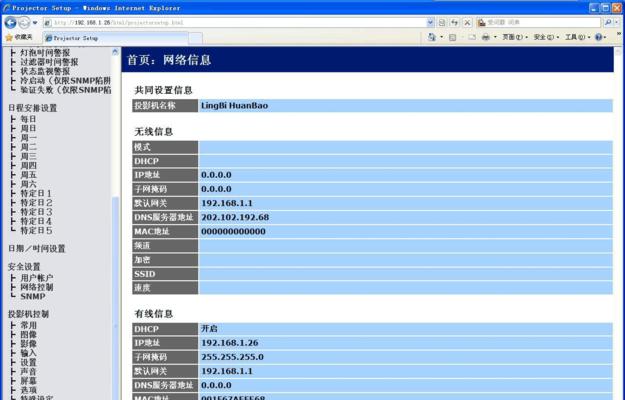625x400 pixels.
Task: Click subnet mask value 255.255.255.0
Action: tap(232, 357)
